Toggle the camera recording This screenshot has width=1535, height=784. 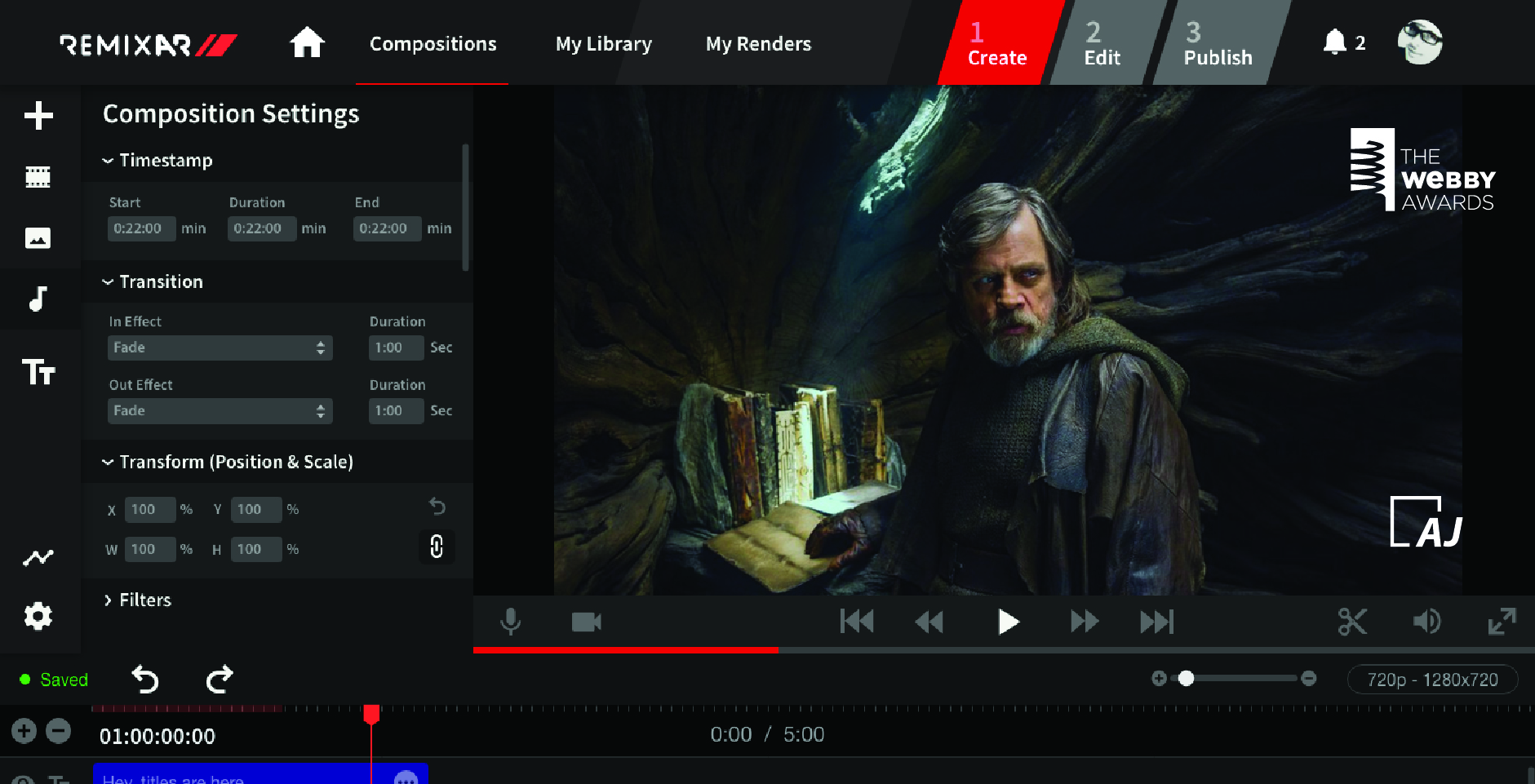tap(586, 622)
